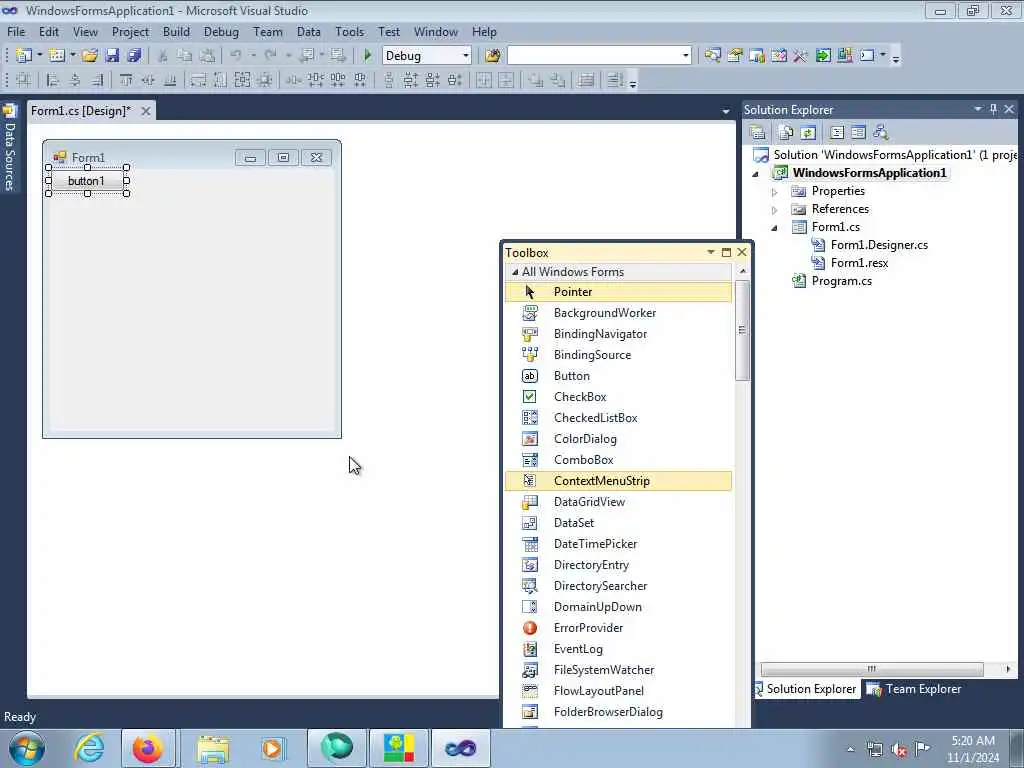Save the current file with the floppy icon
This screenshot has height=768, width=1024.
tap(112, 56)
